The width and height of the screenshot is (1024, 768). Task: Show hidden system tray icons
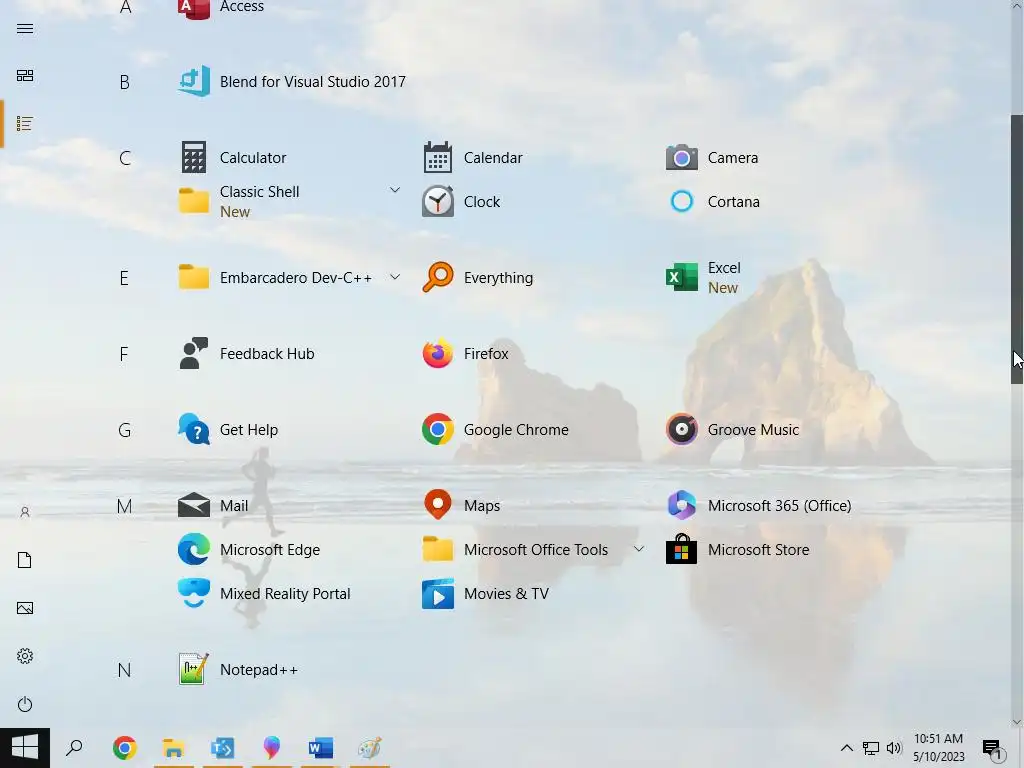(x=846, y=748)
